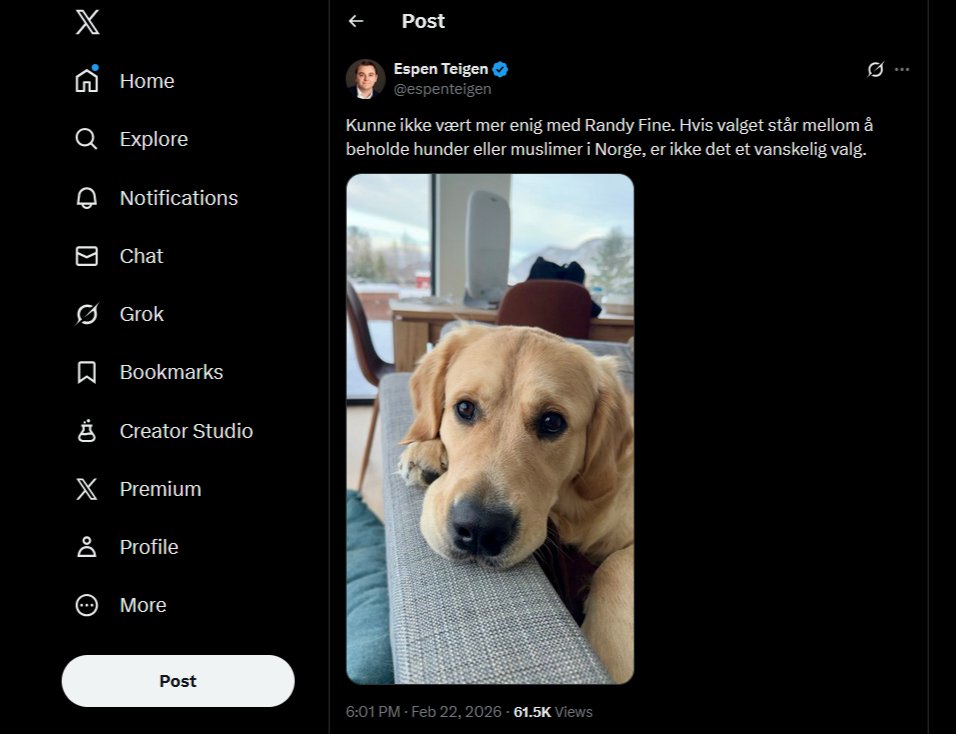Open Explore search icon
The height and width of the screenshot is (734, 956).
click(87, 139)
